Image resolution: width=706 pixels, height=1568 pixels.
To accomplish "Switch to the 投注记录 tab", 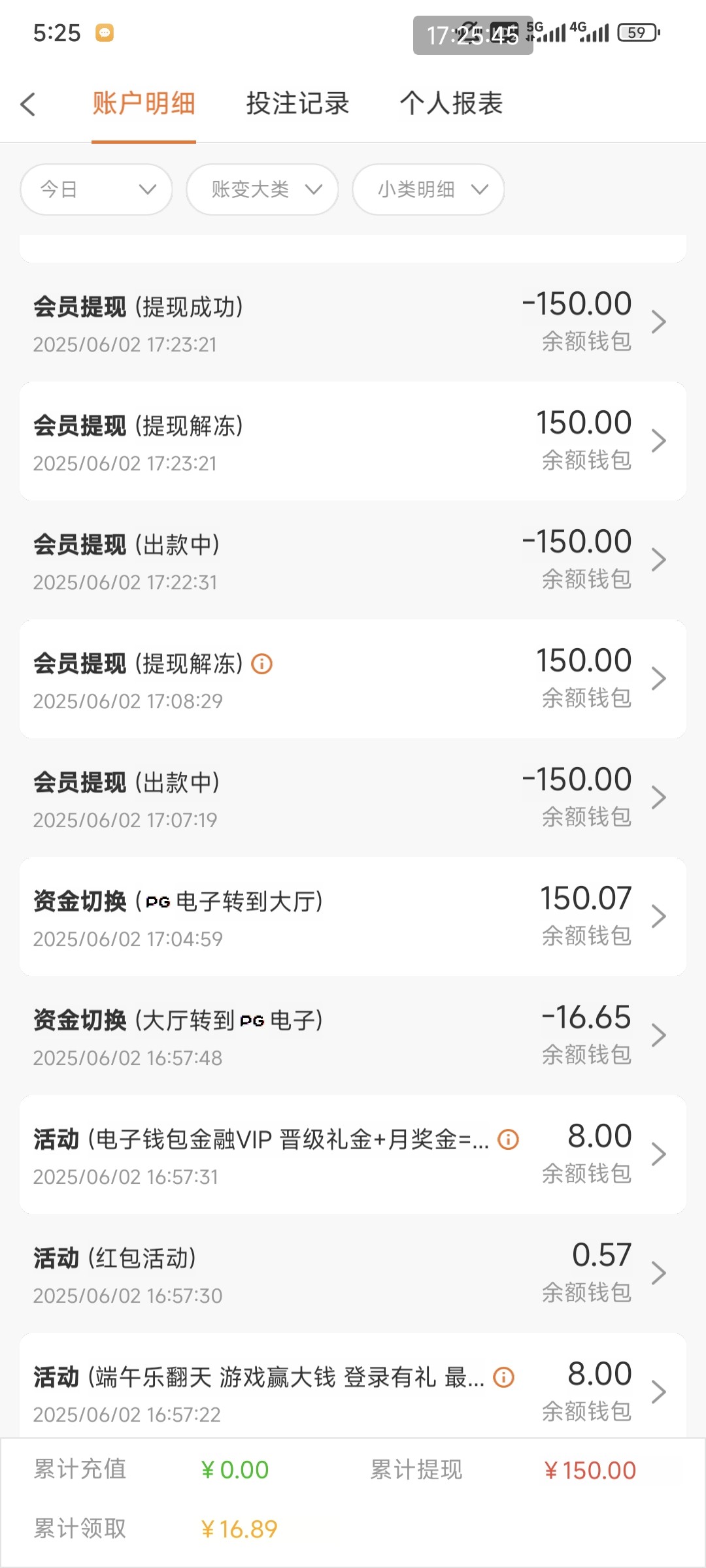I will [x=297, y=103].
